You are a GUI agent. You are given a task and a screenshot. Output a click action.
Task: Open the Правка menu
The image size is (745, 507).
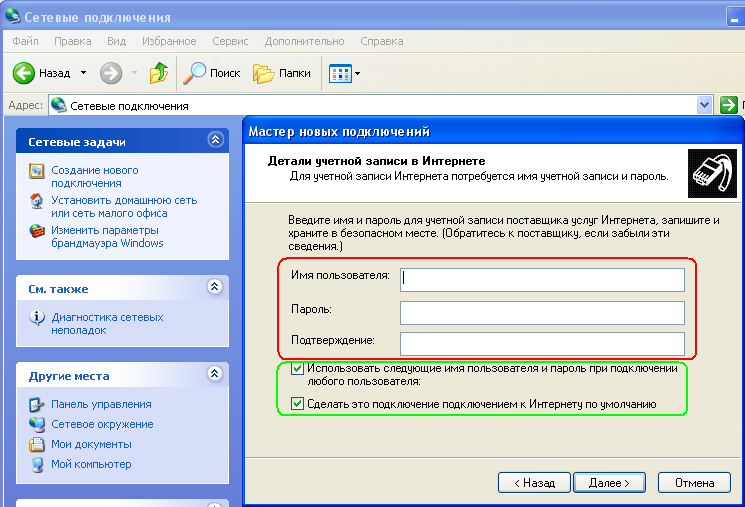pyautogui.click(x=73, y=41)
